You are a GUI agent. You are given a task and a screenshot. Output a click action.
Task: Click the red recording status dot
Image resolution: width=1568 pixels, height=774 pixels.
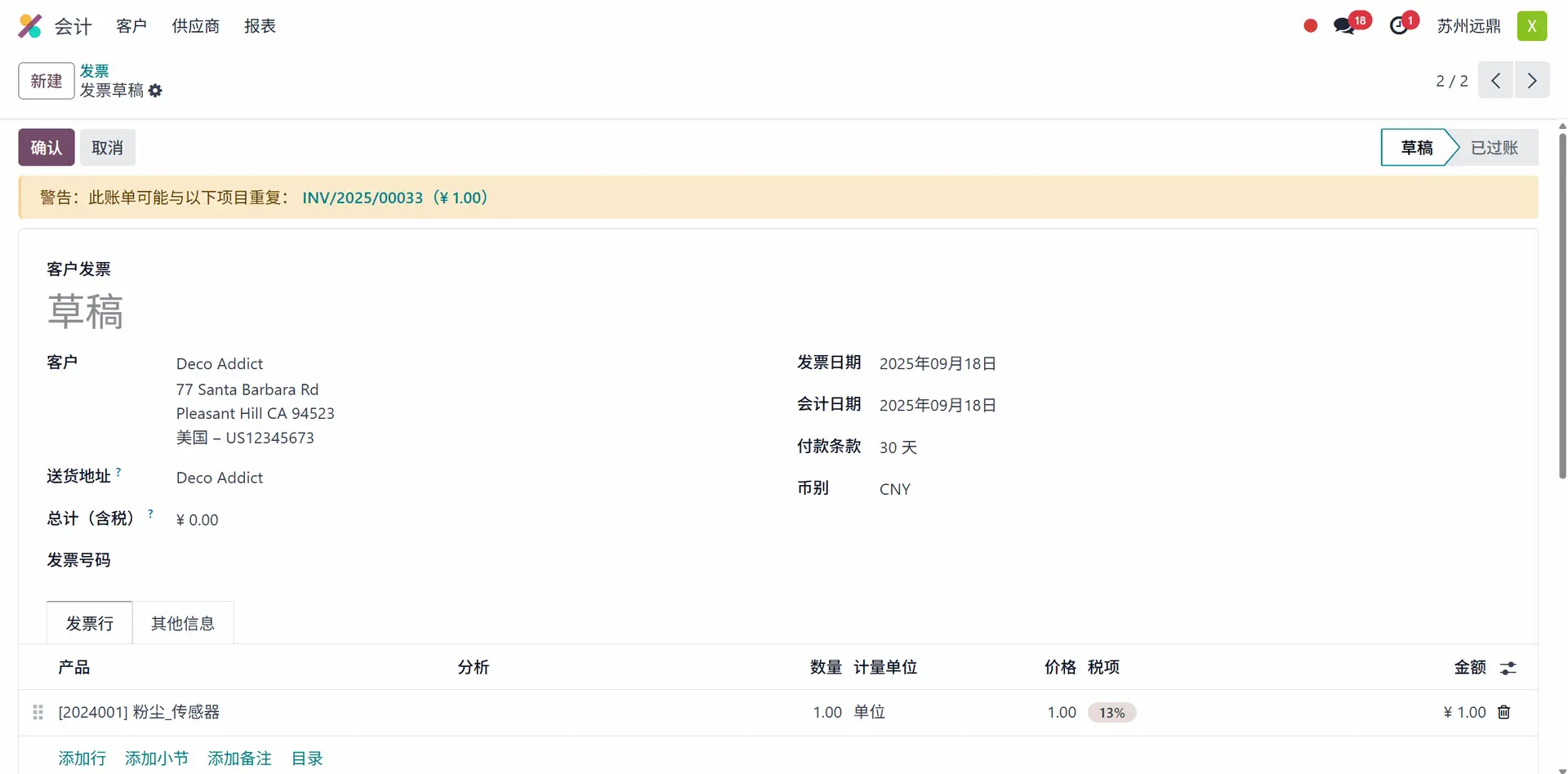pyautogui.click(x=1310, y=26)
